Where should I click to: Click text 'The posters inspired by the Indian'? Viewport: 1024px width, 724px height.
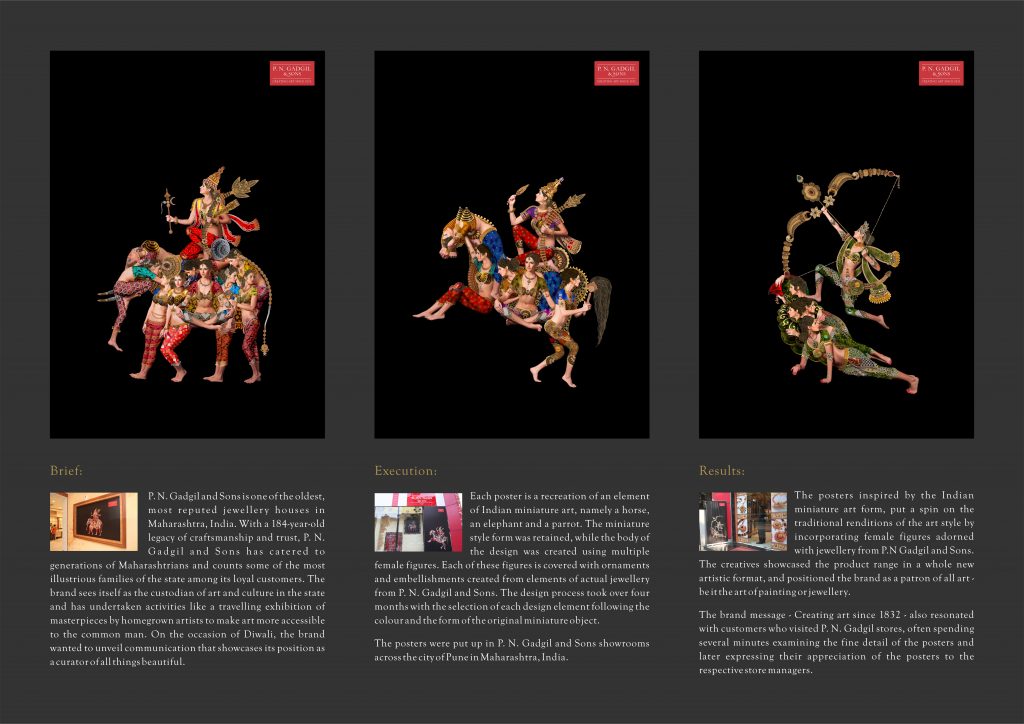click(884, 496)
